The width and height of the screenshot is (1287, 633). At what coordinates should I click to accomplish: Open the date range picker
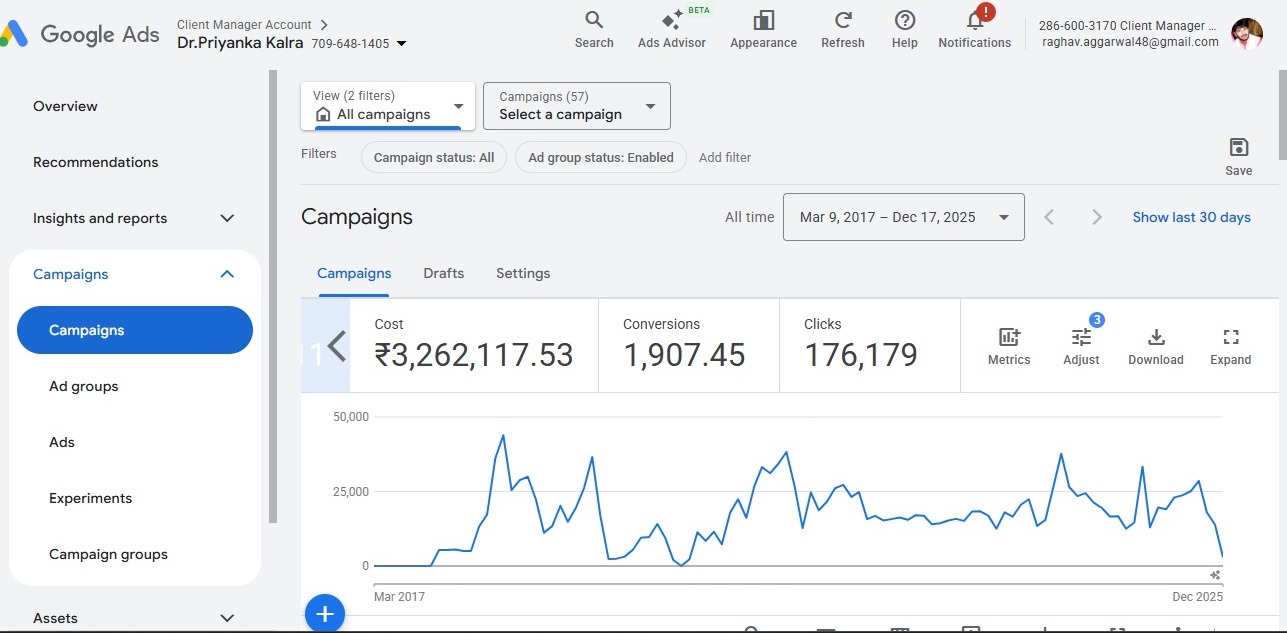pyautogui.click(x=903, y=217)
